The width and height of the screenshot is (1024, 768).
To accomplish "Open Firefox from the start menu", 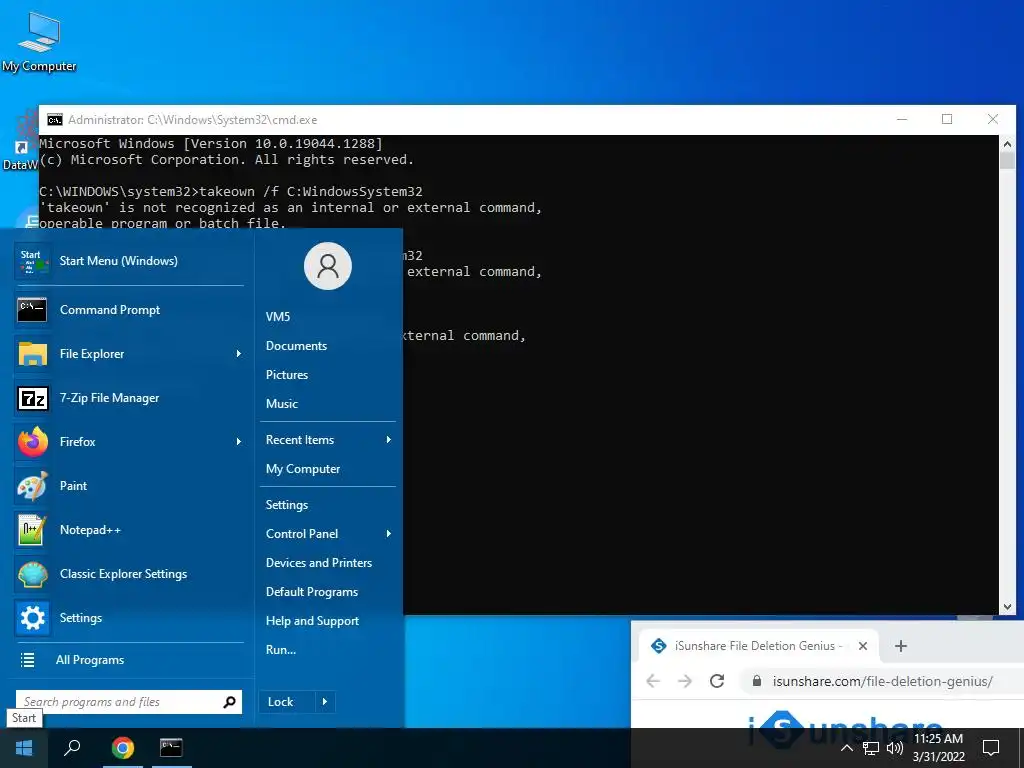I will click(129, 441).
